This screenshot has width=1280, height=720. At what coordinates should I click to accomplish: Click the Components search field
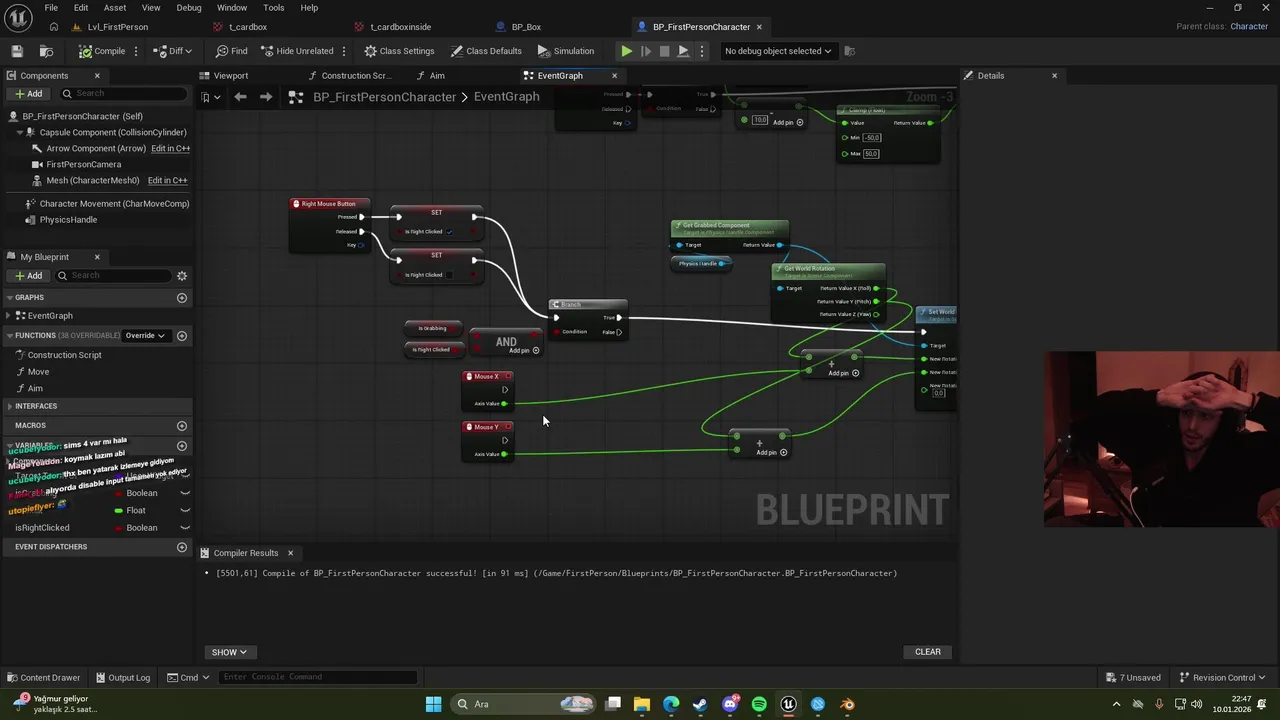pos(122,94)
